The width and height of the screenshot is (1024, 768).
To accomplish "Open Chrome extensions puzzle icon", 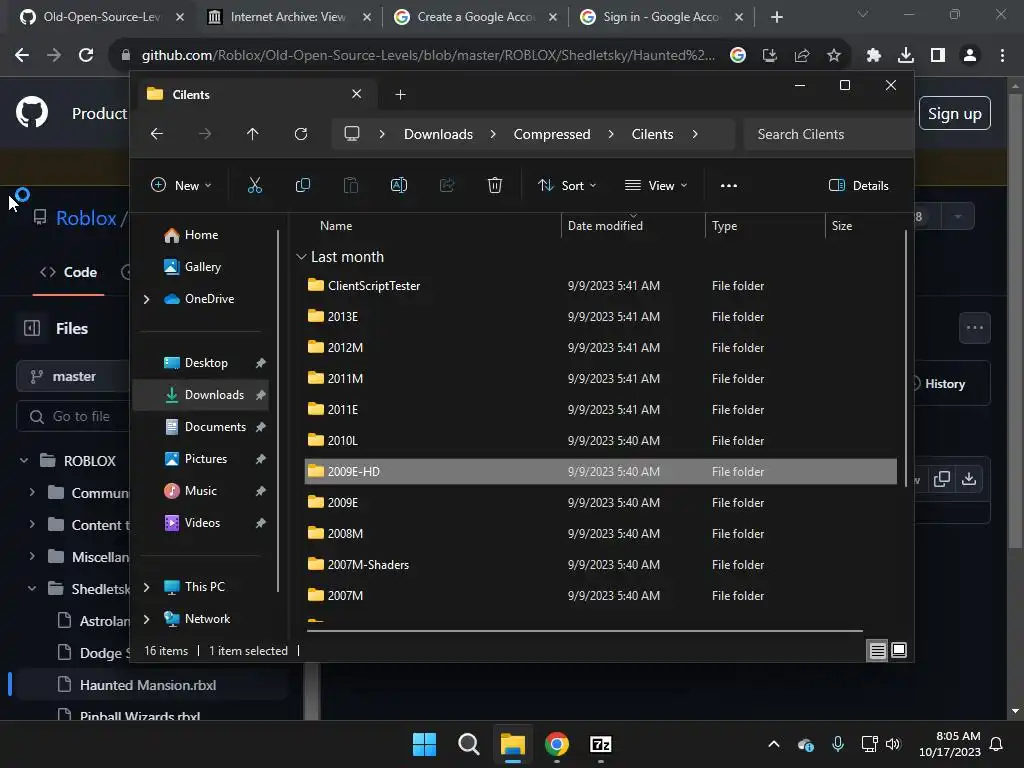I will (873, 56).
